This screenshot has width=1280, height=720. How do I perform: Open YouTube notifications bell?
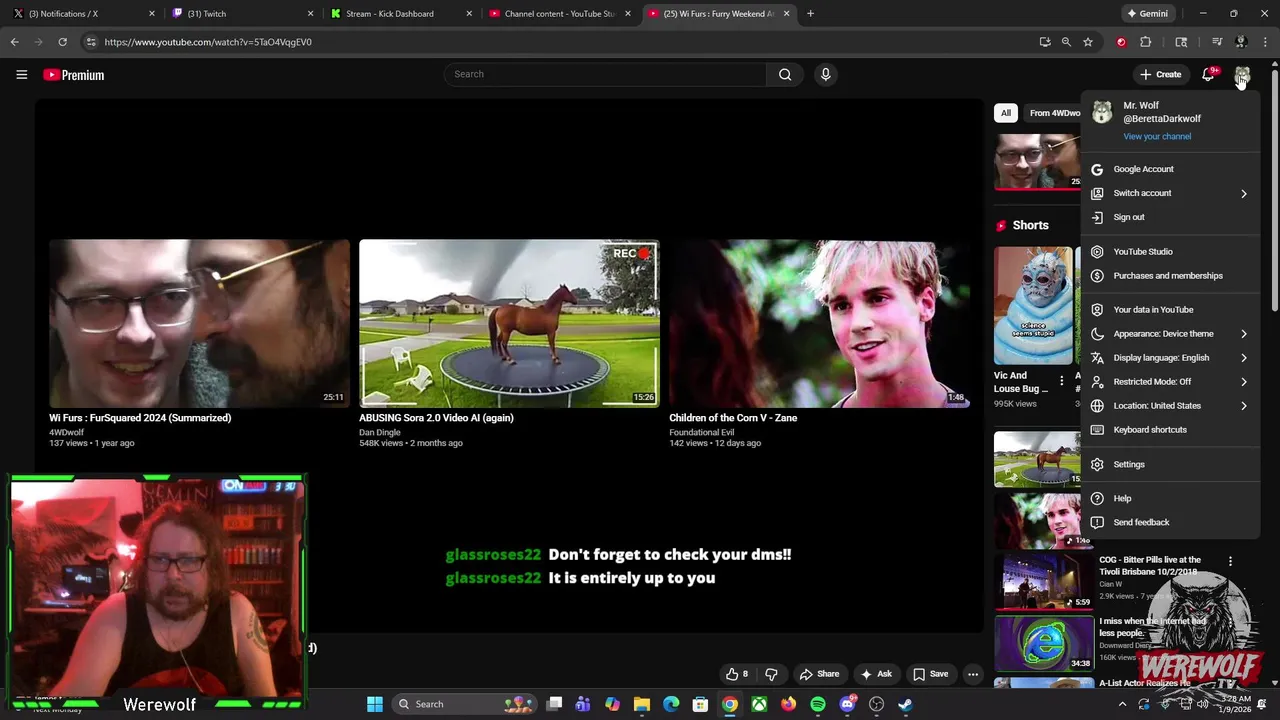pos(1208,75)
